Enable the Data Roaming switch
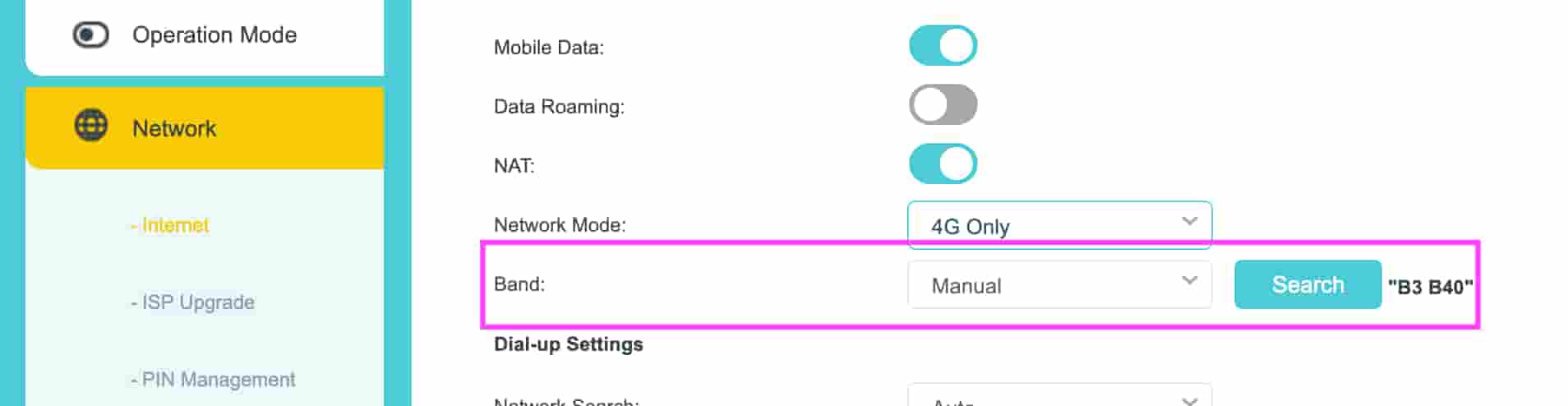Screen dimensions: 1568x406 pos(943,105)
